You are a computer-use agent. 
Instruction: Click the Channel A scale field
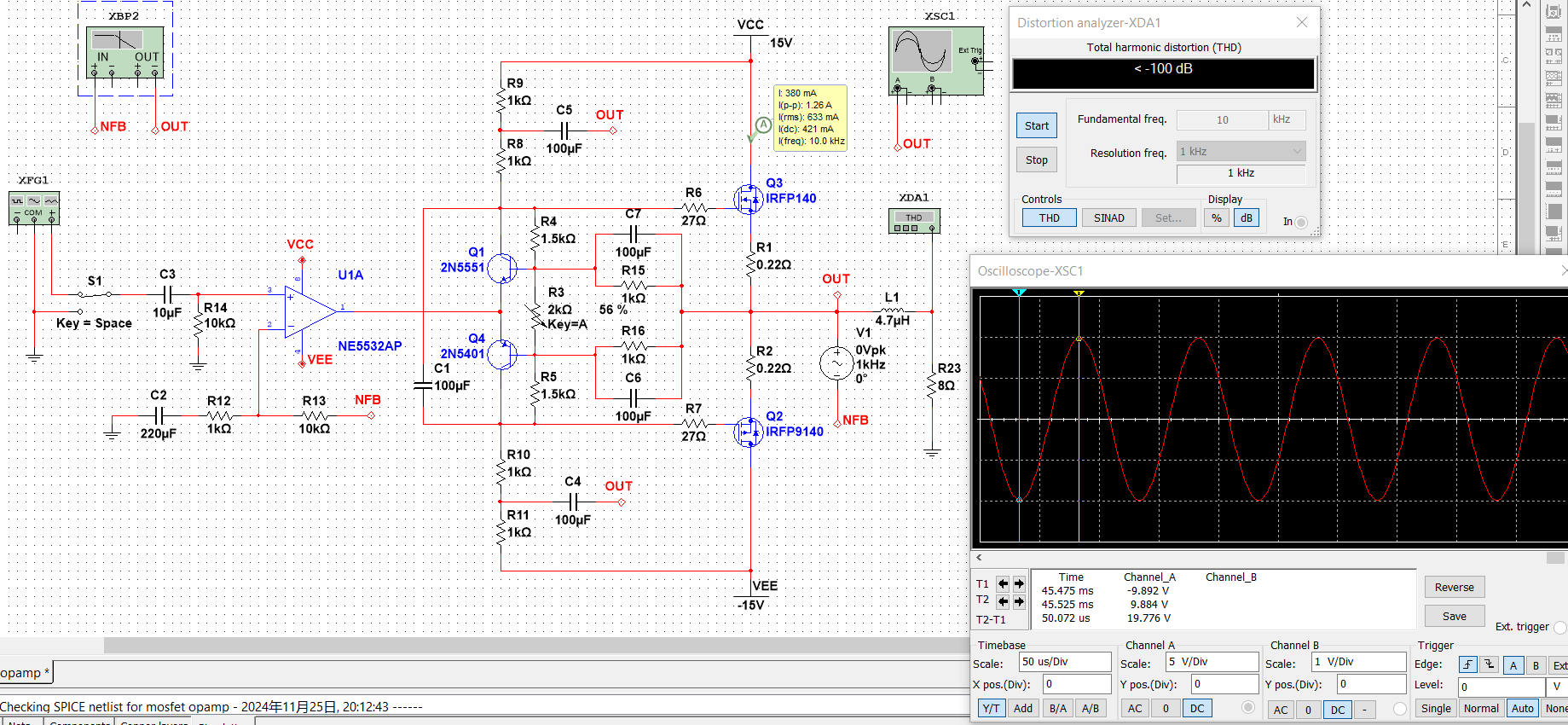click(1212, 662)
